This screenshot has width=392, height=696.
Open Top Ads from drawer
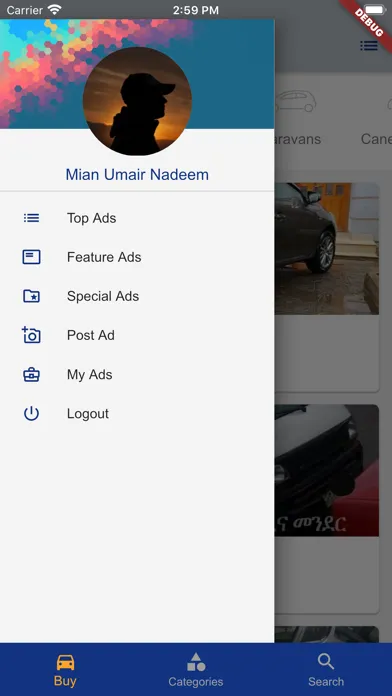(137, 218)
